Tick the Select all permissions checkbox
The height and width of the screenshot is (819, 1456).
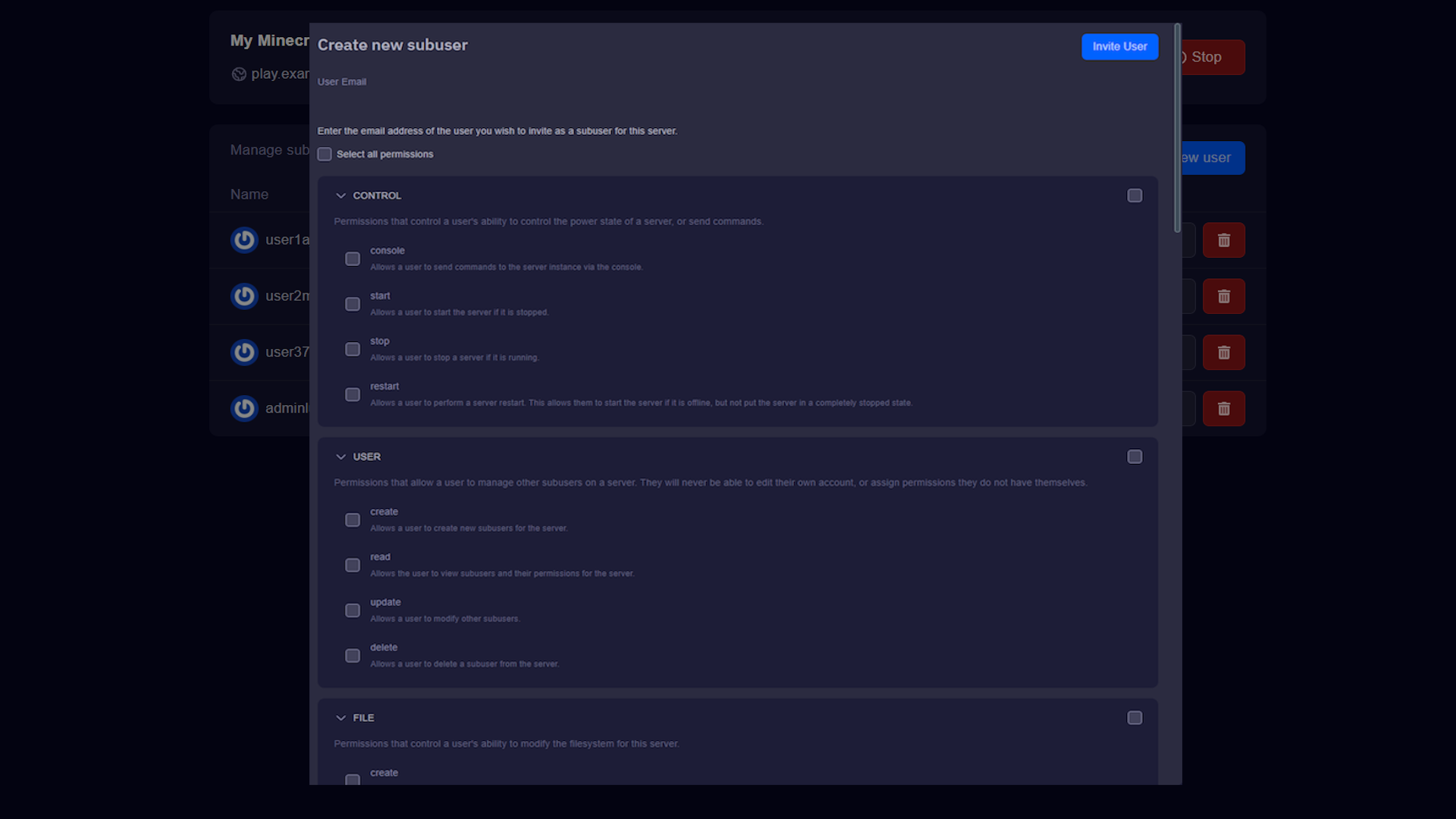pyautogui.click(x=325, y=154)
